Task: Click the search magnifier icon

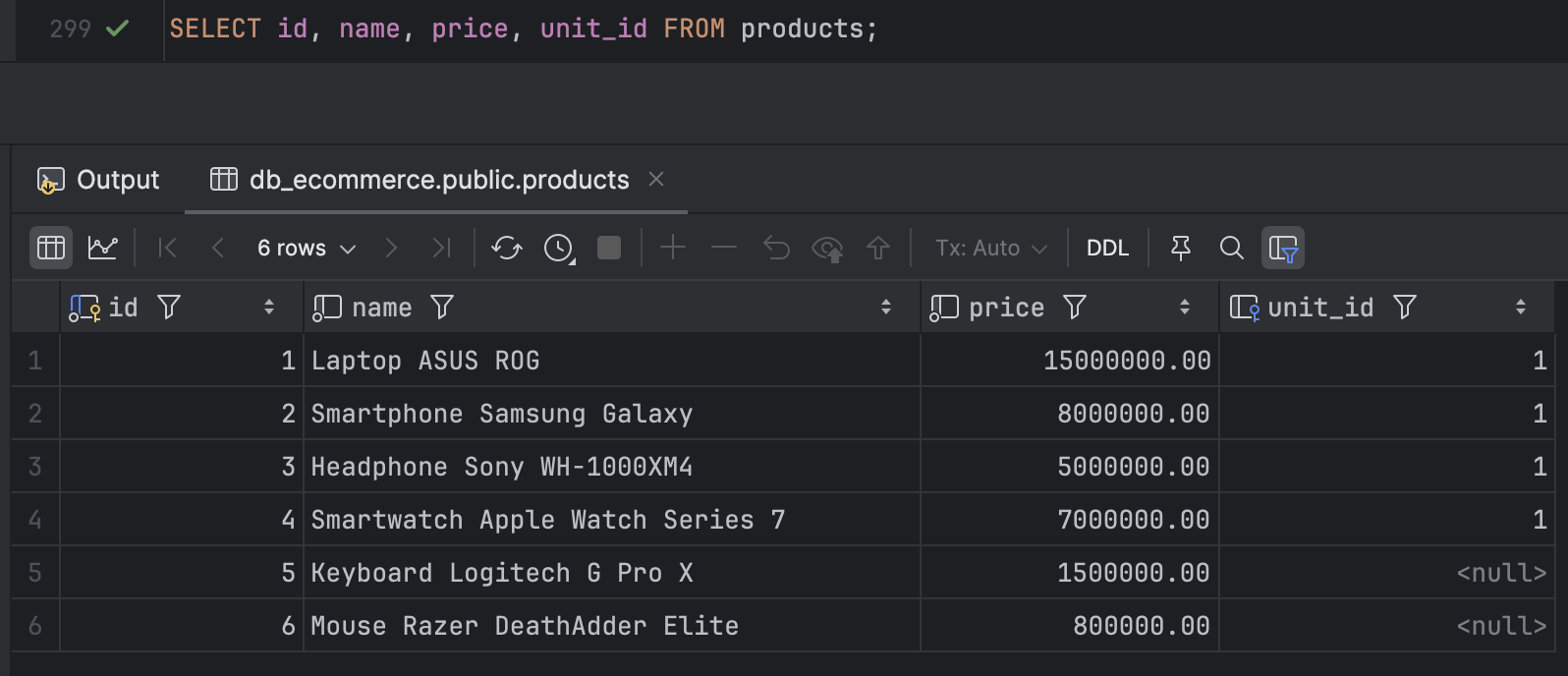Action: pos(1231,248)
